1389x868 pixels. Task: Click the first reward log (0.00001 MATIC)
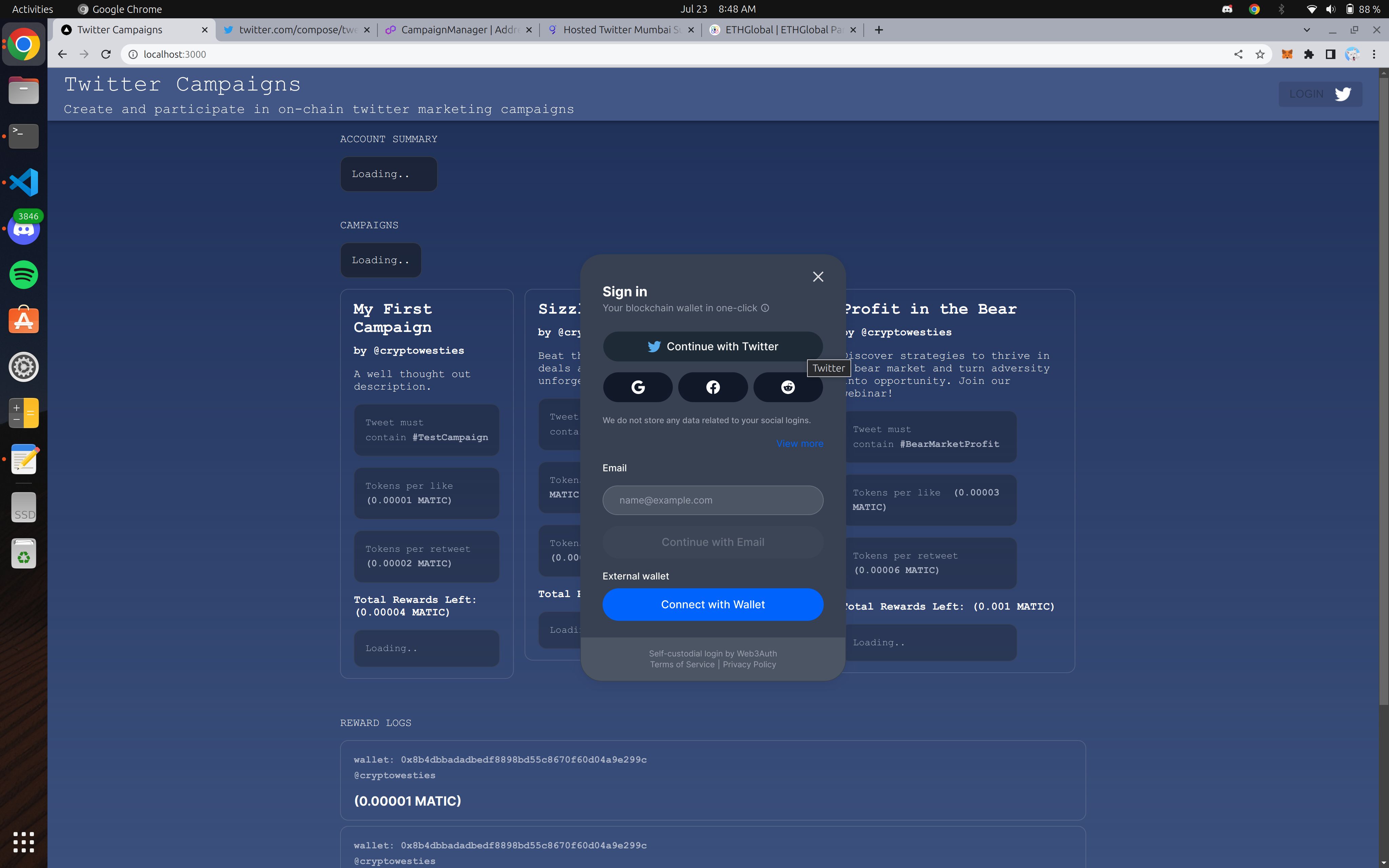(712, 780)
